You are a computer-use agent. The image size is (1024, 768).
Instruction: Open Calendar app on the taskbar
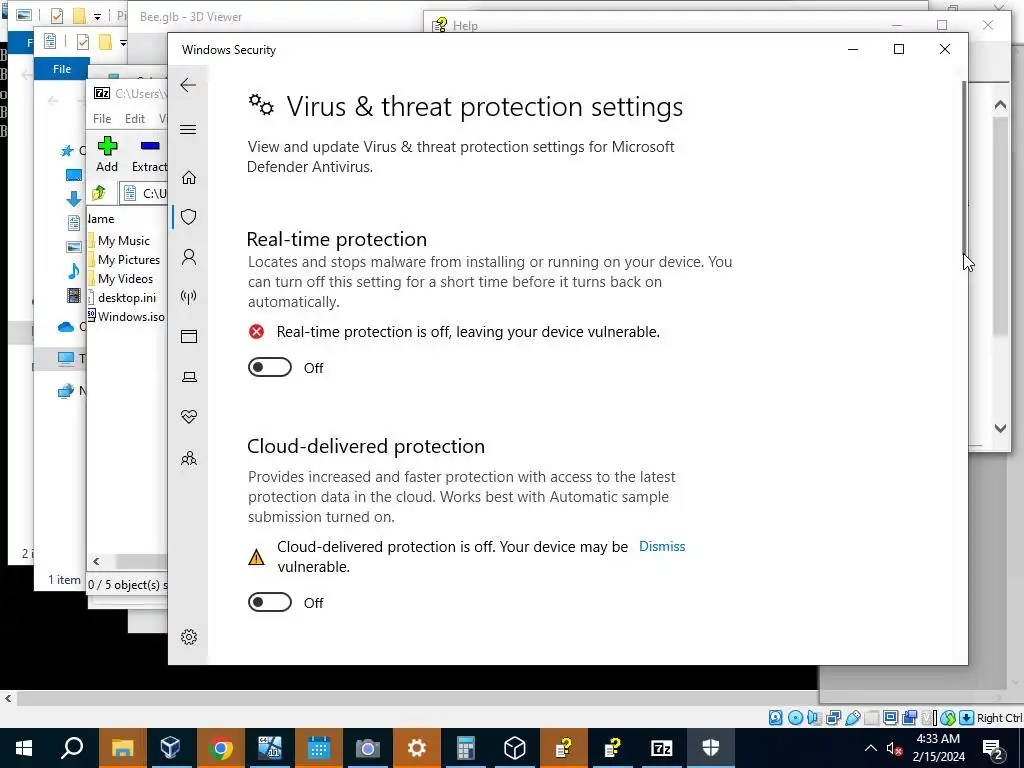(x=318, y=748)
